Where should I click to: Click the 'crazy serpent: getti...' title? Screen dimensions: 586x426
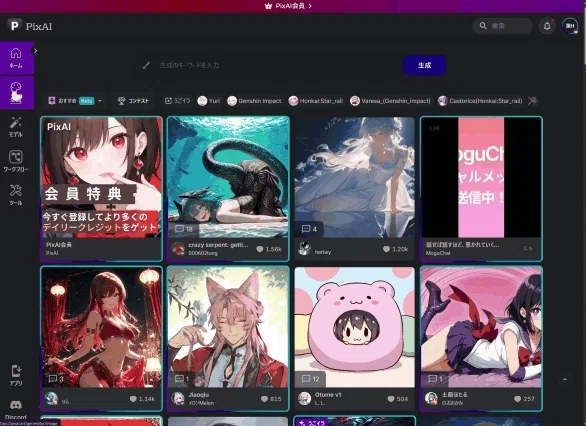coord(218,245)
